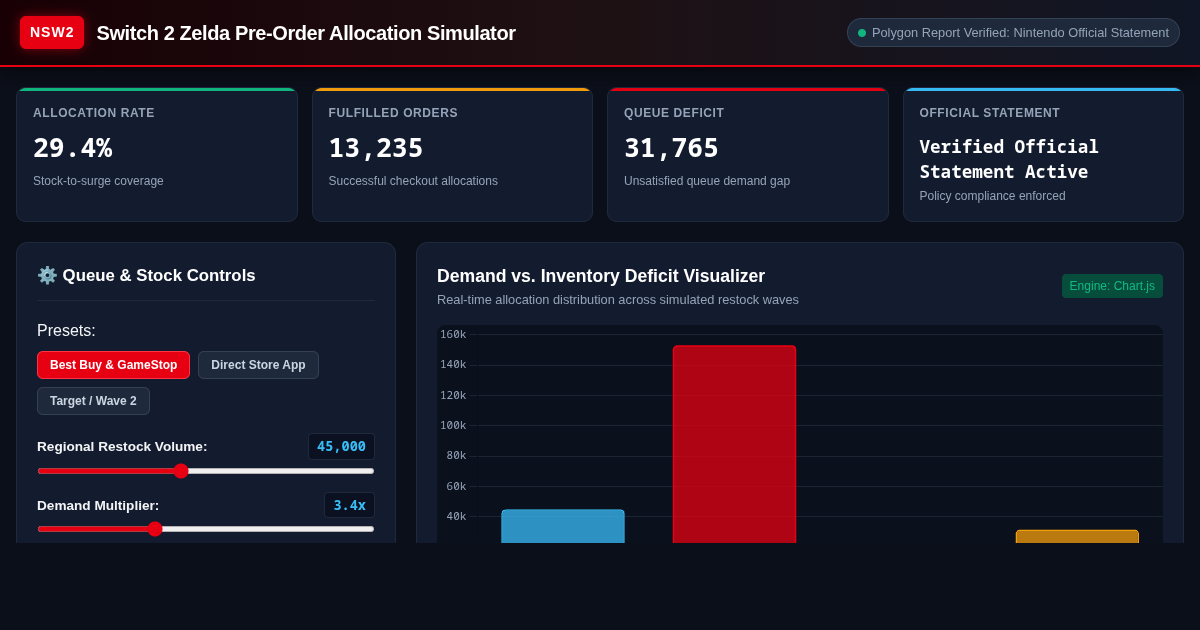
Task: Click the NSW2 logo badge
Action: click(x=52, y=32)
